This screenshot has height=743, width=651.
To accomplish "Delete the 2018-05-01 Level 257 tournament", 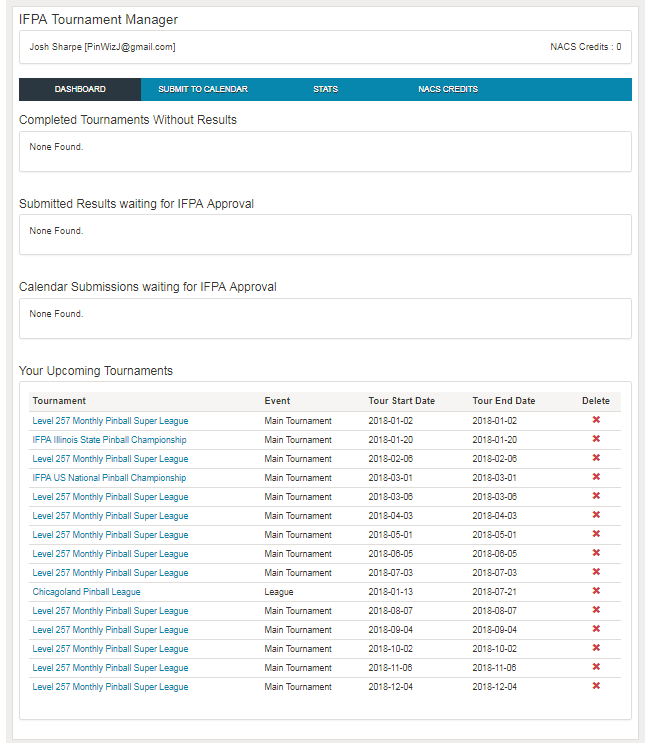I will click(596, 534).
